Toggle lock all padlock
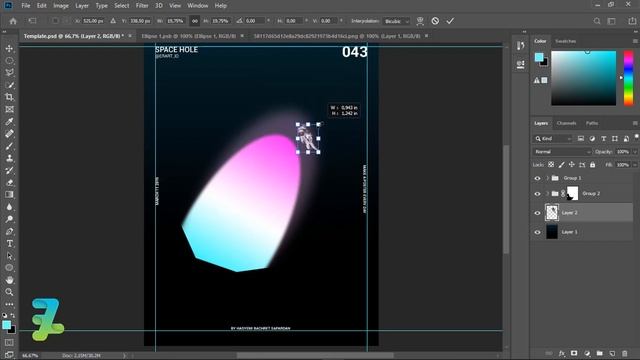The height and width of the screenshot is (360, 640). pyautogui.click(x=592, y=165)
